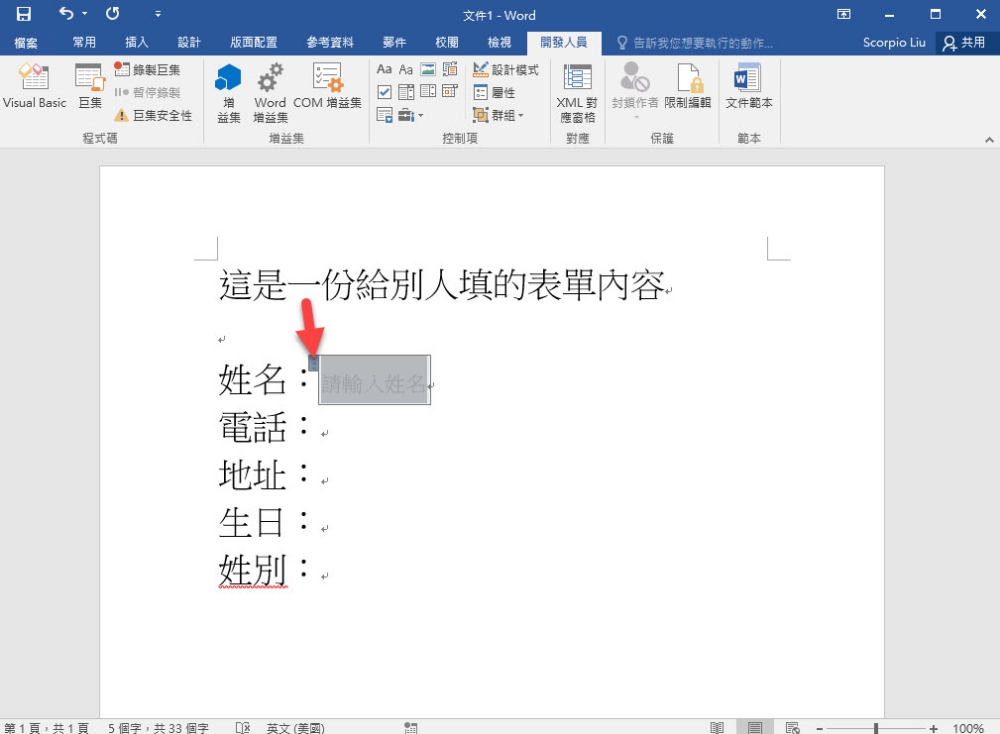Open the 檔案 File tab
The width and height of the screenshot is (1000, 734).
(x=26, y=43)
